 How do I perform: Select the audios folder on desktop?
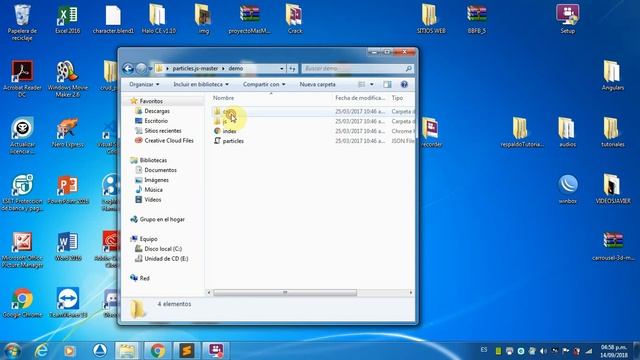pyautogui.click(x=567, y=133)
